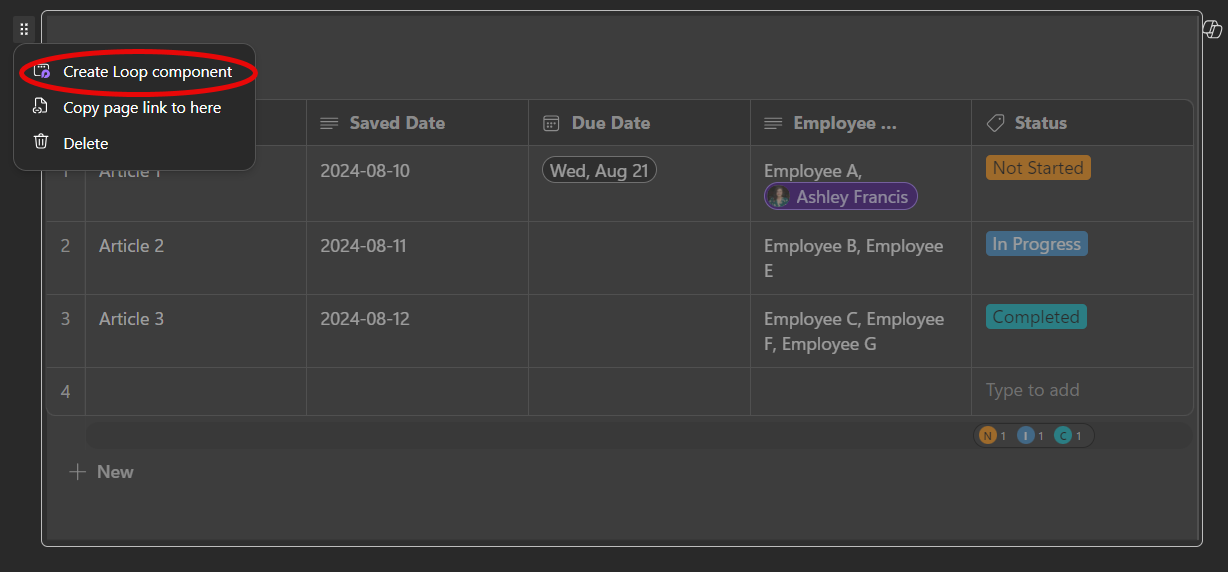
Task: Select Create Loop component menu item
Action: (x=134, y=72)
